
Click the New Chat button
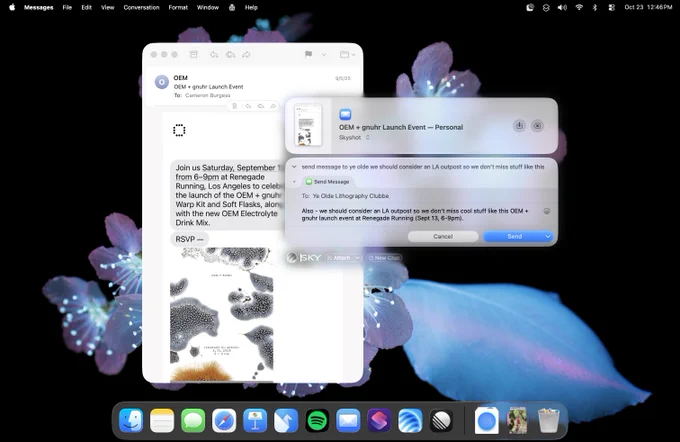[384, 258]
